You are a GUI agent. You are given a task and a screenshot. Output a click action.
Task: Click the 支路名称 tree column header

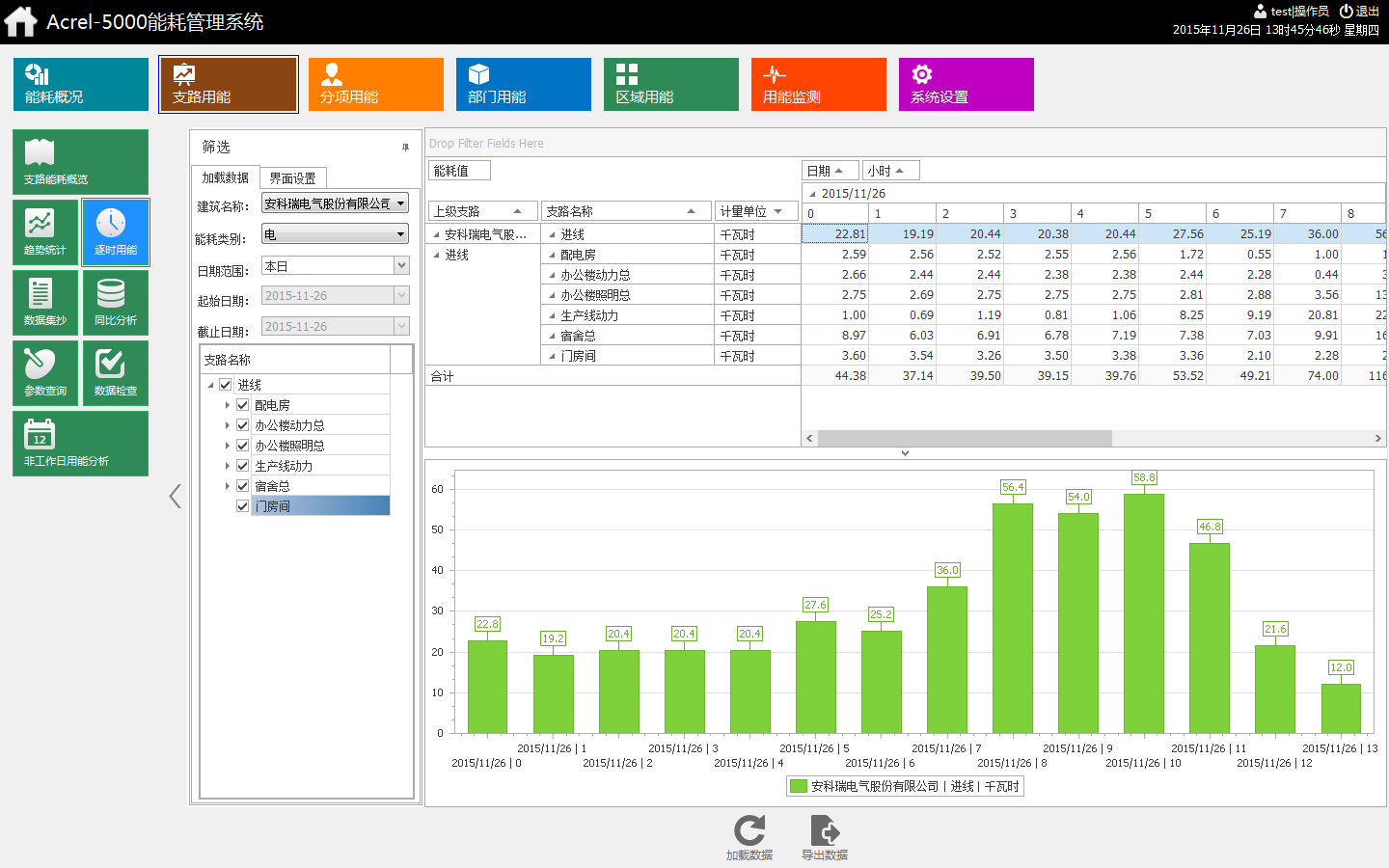coord(295,360)
